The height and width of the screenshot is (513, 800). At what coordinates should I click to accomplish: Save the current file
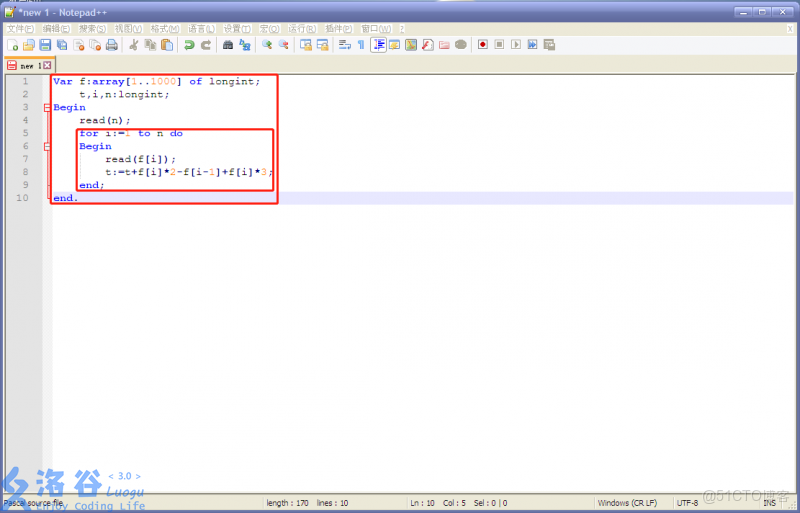pos(45,45)
